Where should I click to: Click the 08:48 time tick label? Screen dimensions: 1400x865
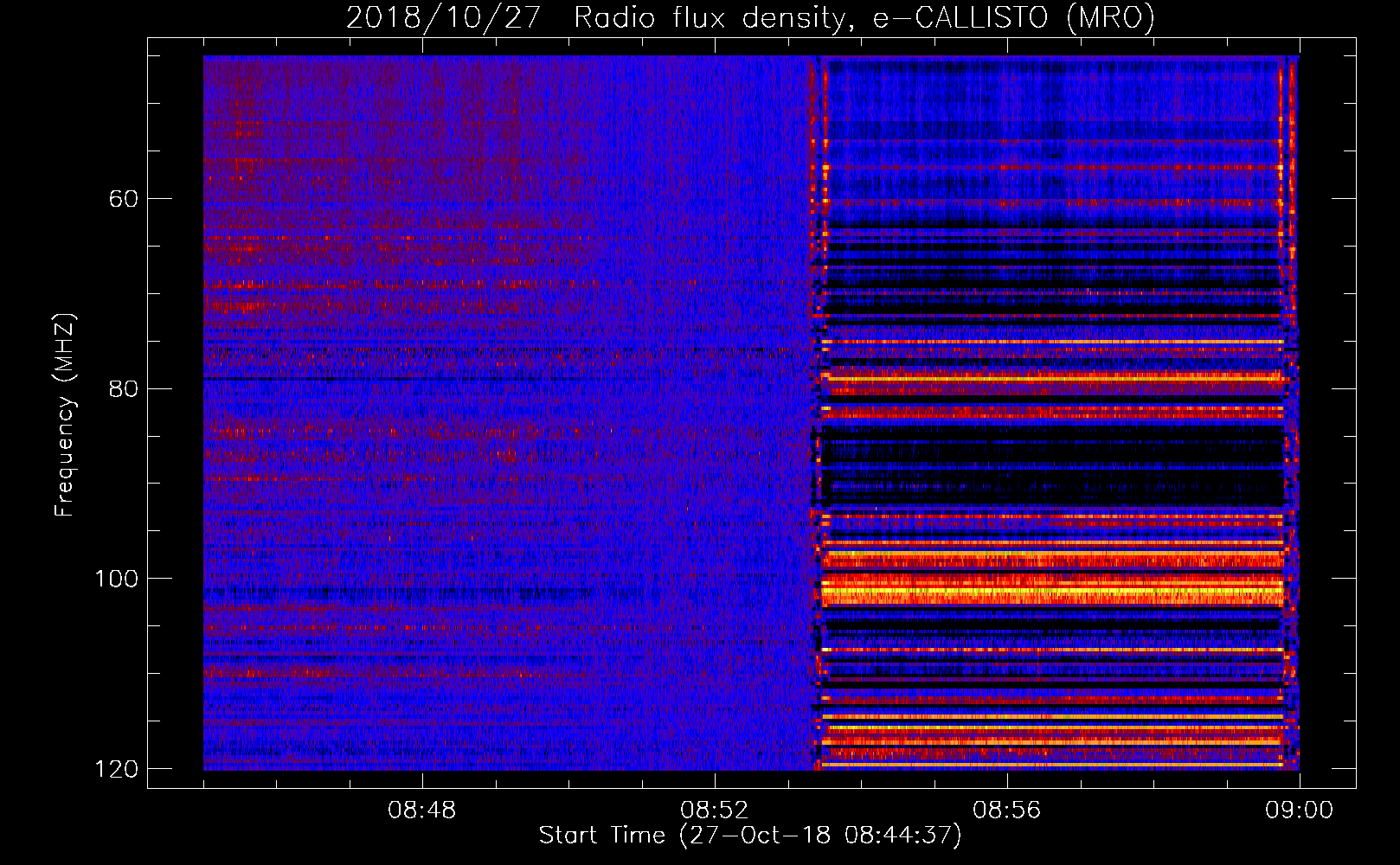[422, 811]
